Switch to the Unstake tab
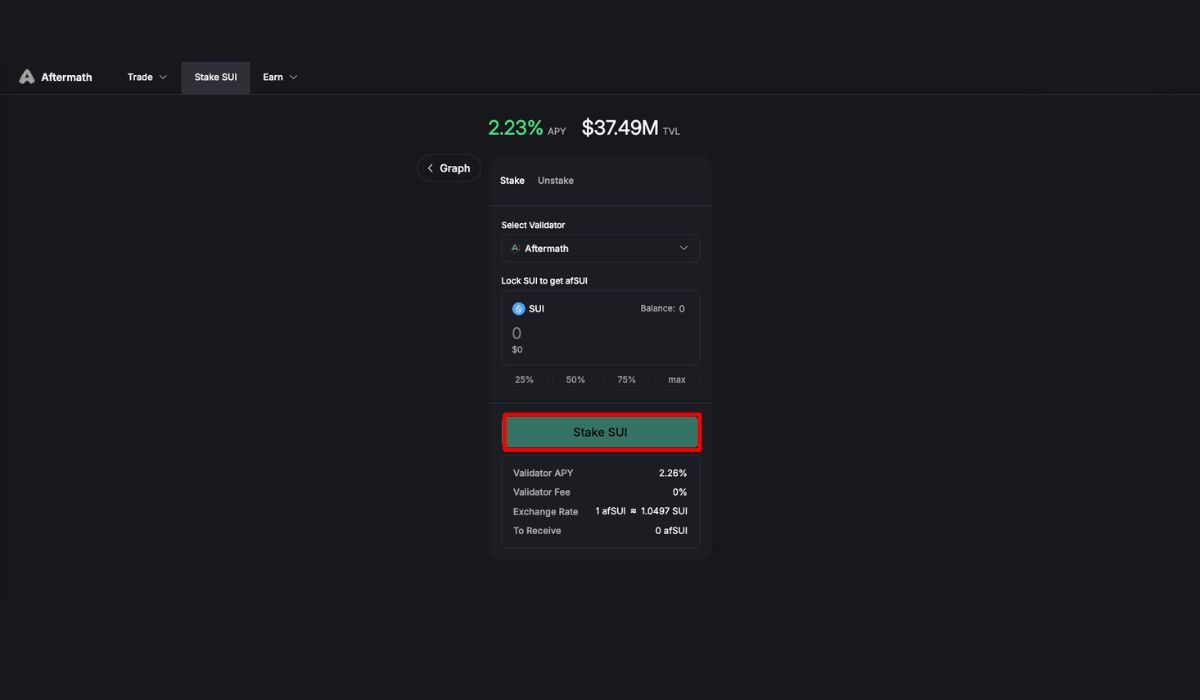 pyautogui.click(x=556, y=181)
